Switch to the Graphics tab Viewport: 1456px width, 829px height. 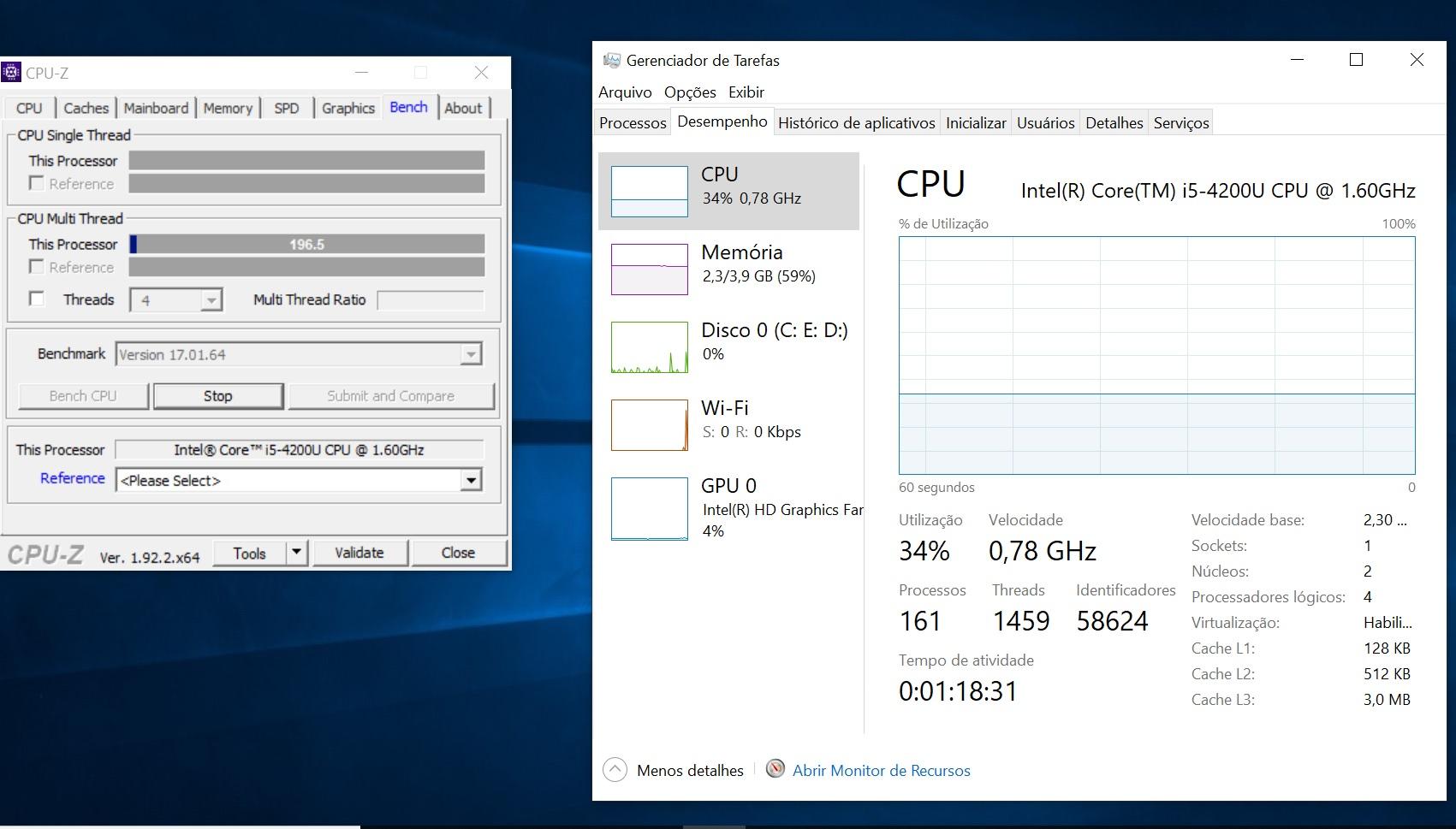coord(348,108)
